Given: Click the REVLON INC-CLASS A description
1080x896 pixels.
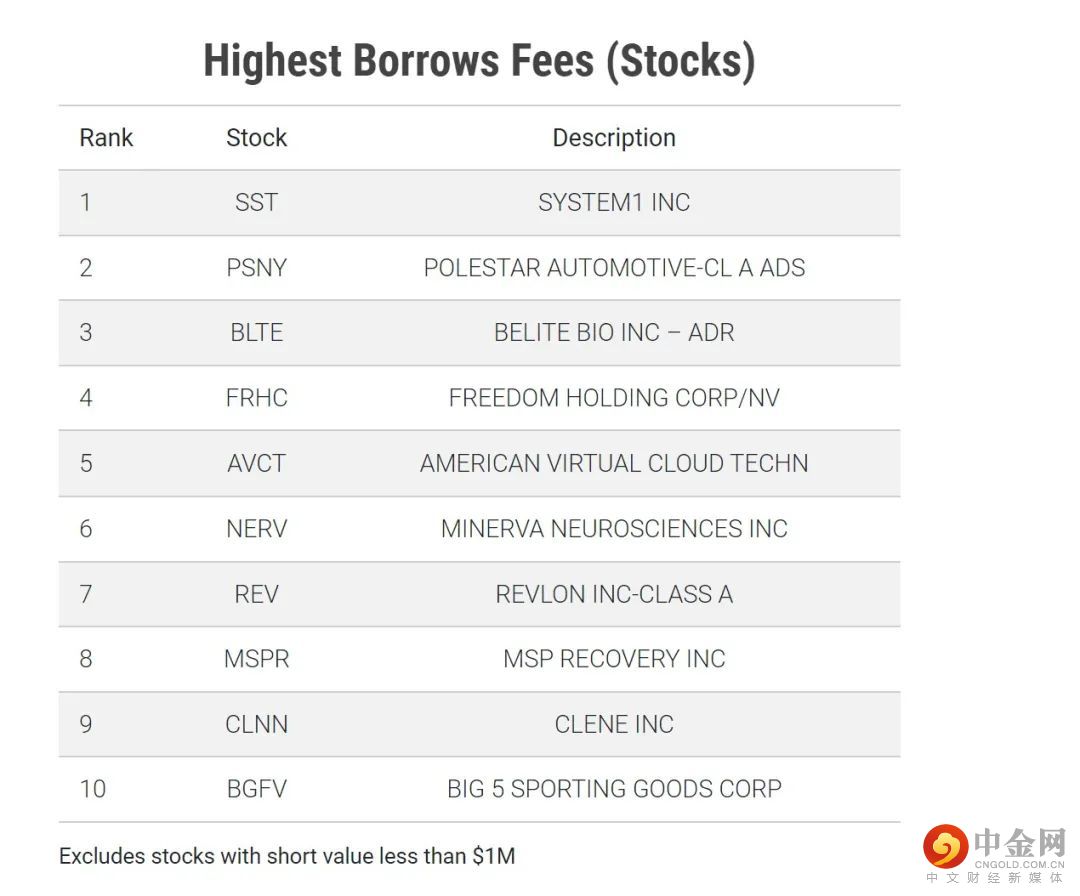Looking at the screenshot, I should [x=614, y=594].
